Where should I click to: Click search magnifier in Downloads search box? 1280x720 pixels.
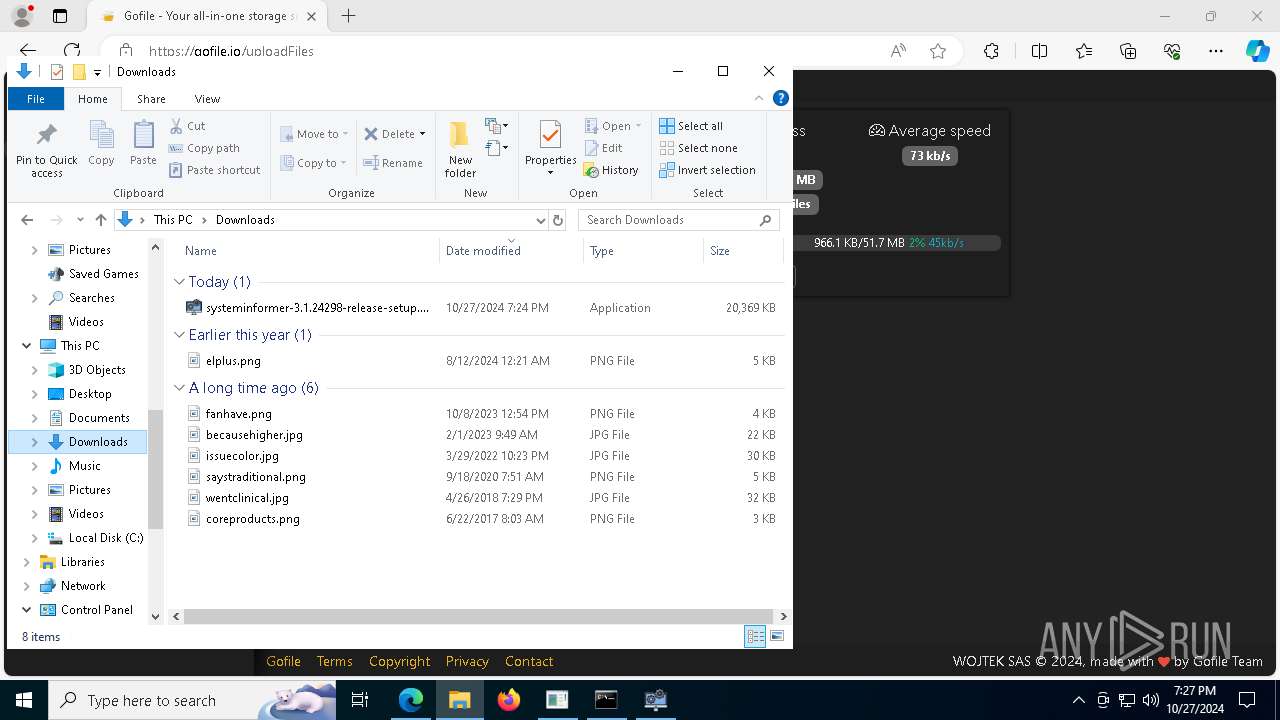tap(766, 220)
